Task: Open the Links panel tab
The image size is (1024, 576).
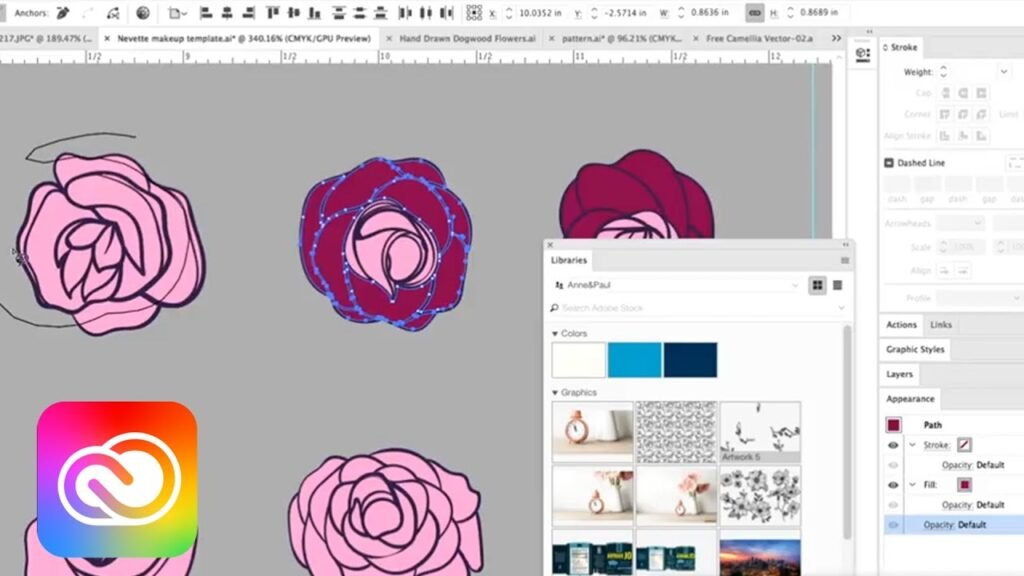Action: pyautogui.click(x=940, y=325)
